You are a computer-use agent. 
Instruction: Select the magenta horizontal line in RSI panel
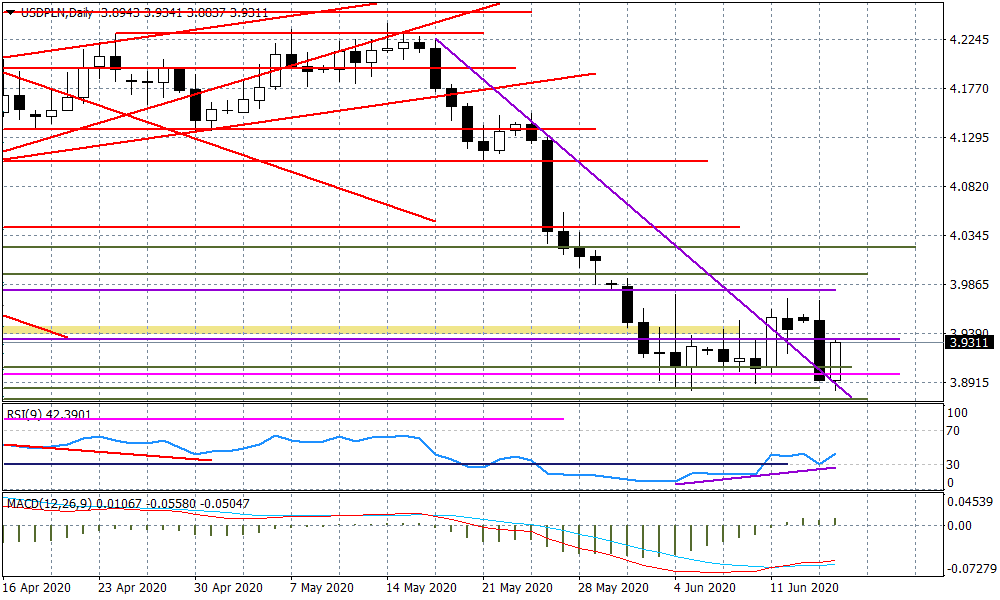284,419
